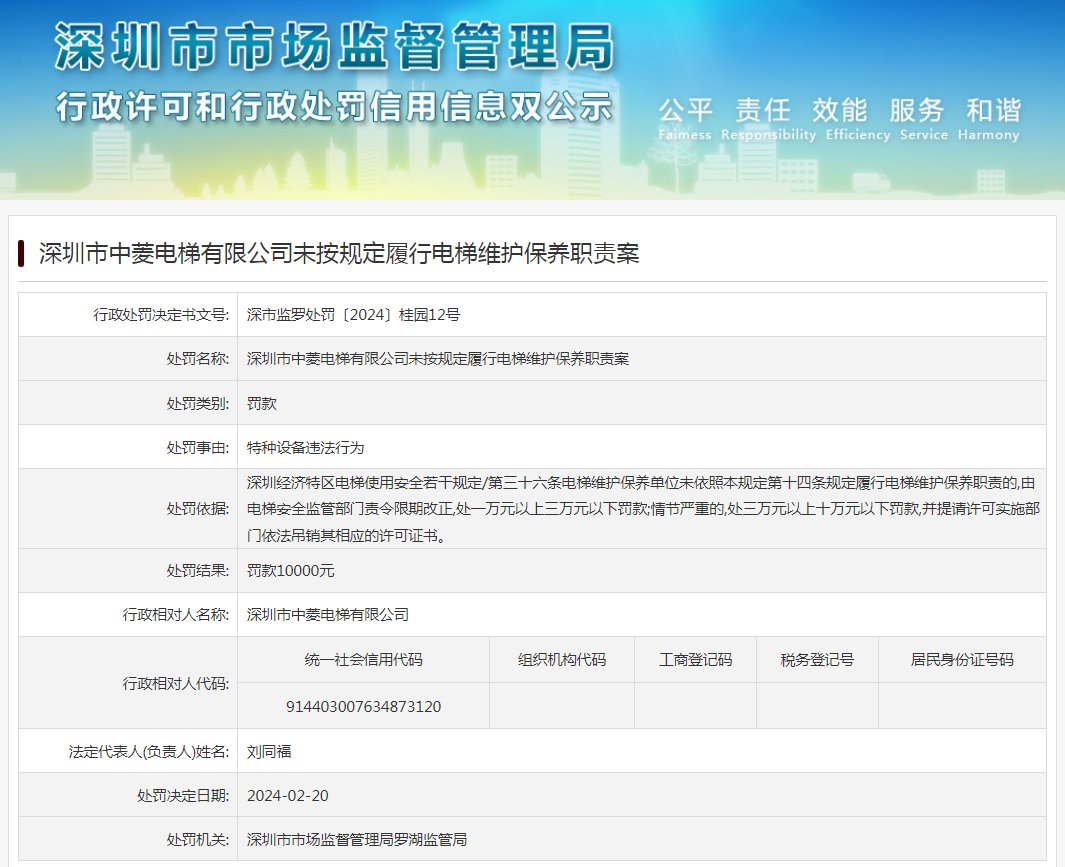Click the 处罚依据 legal basis paragraph
This screenshot has height=867, width=1065.
(642, 508)
